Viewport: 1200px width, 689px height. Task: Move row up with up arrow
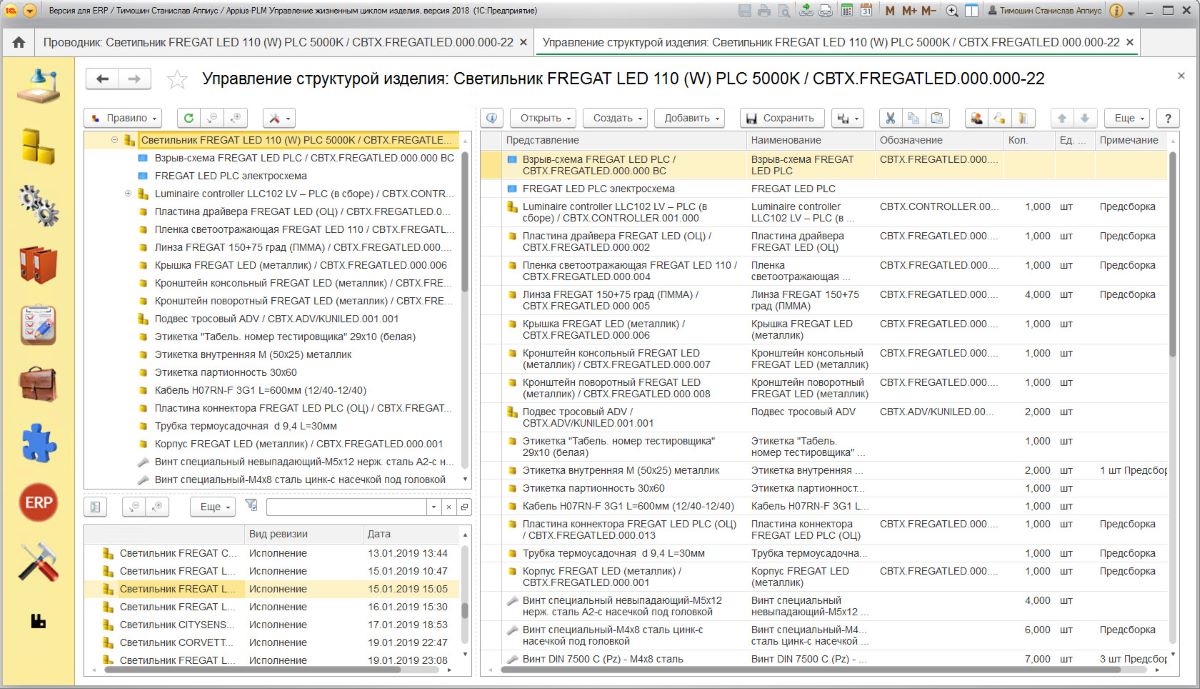1062,118
